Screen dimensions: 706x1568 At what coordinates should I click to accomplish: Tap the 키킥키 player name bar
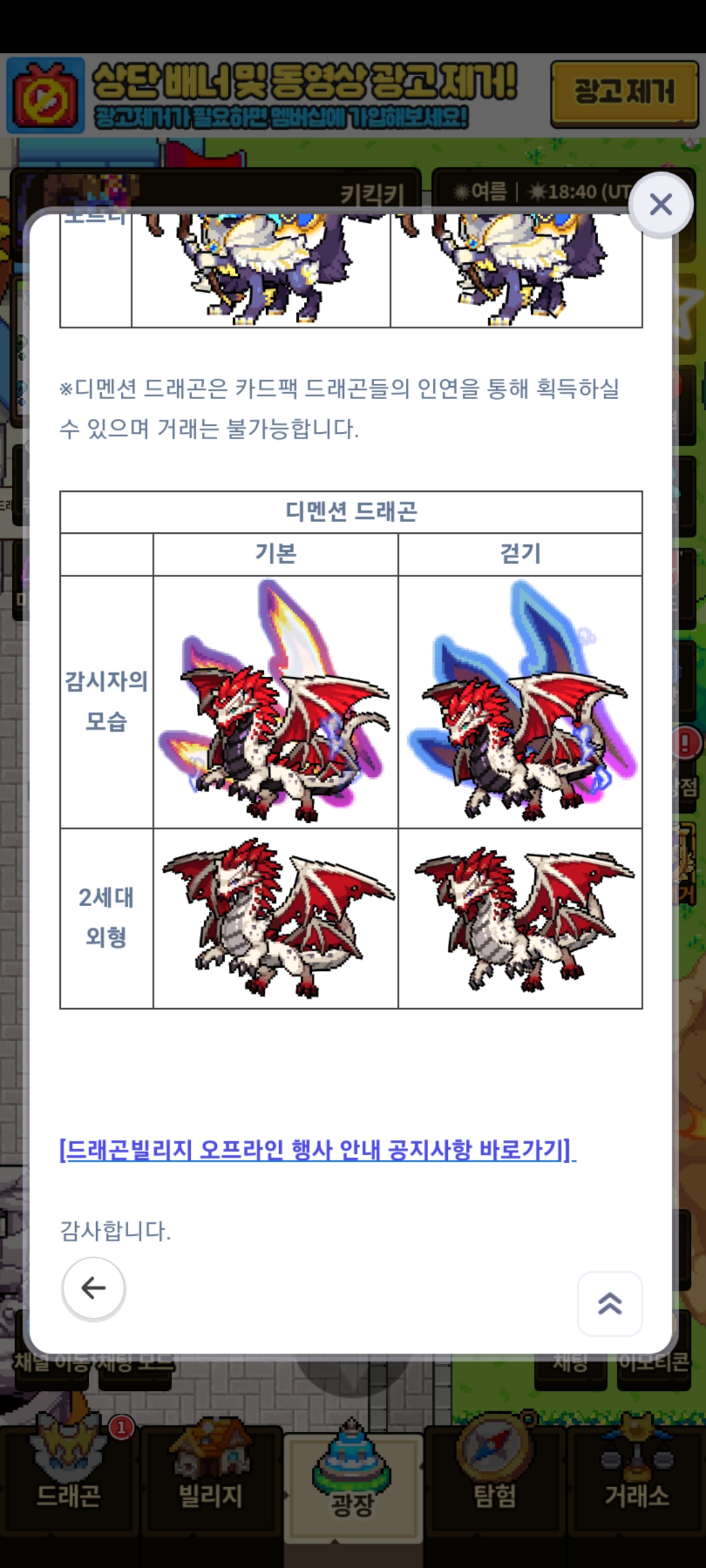pos(216,191)
